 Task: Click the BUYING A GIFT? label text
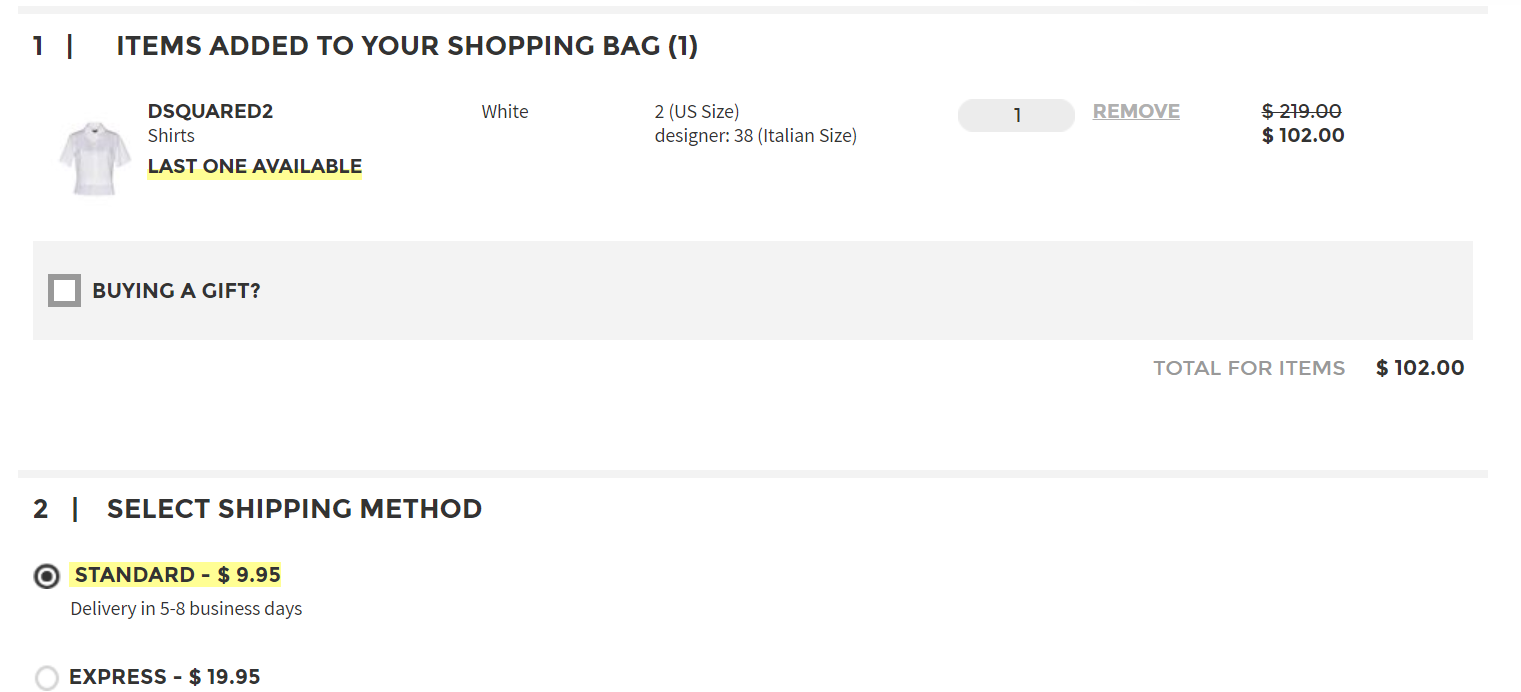tap(176, 291)
